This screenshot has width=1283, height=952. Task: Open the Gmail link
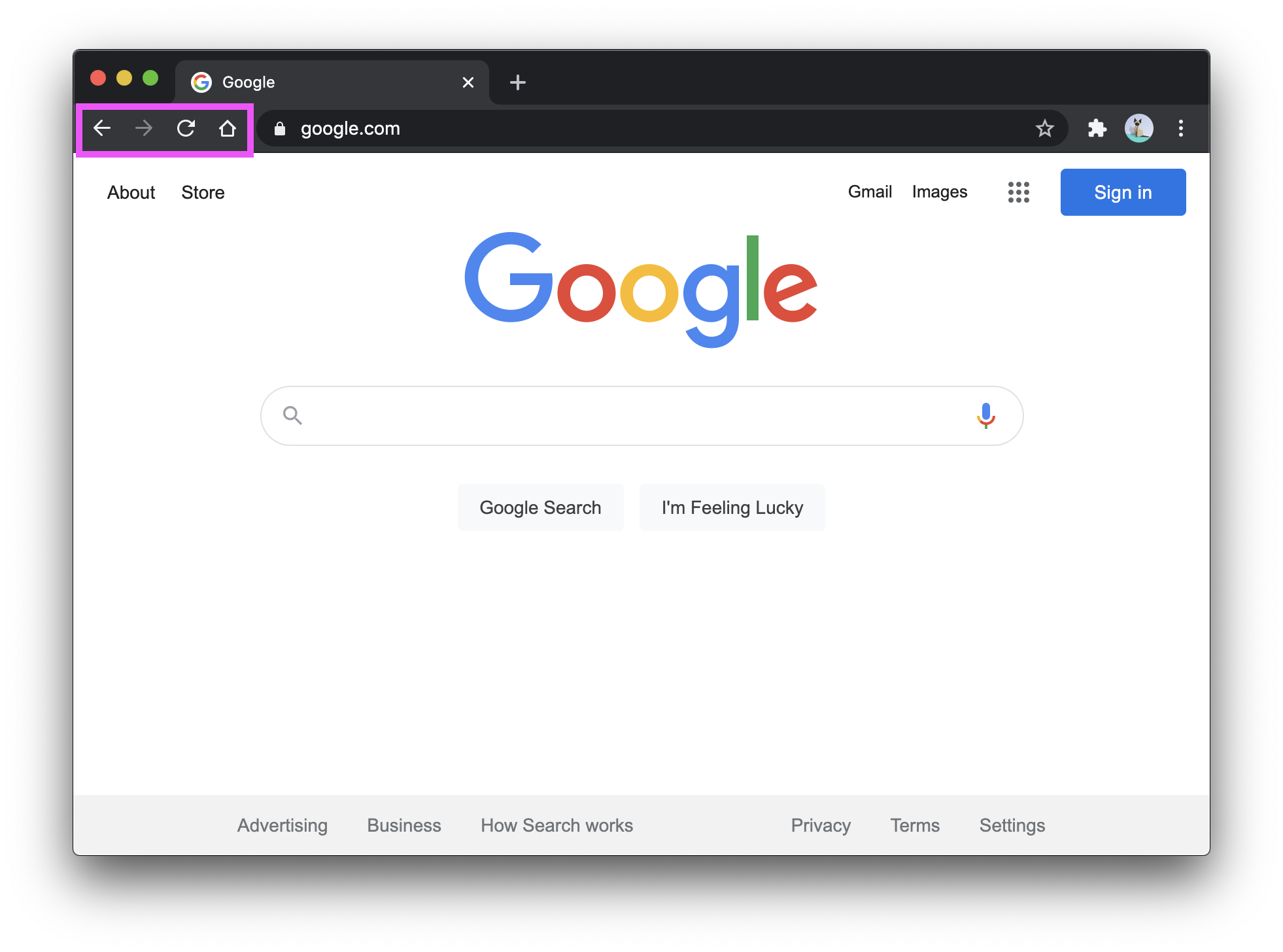tap(870, 192)
